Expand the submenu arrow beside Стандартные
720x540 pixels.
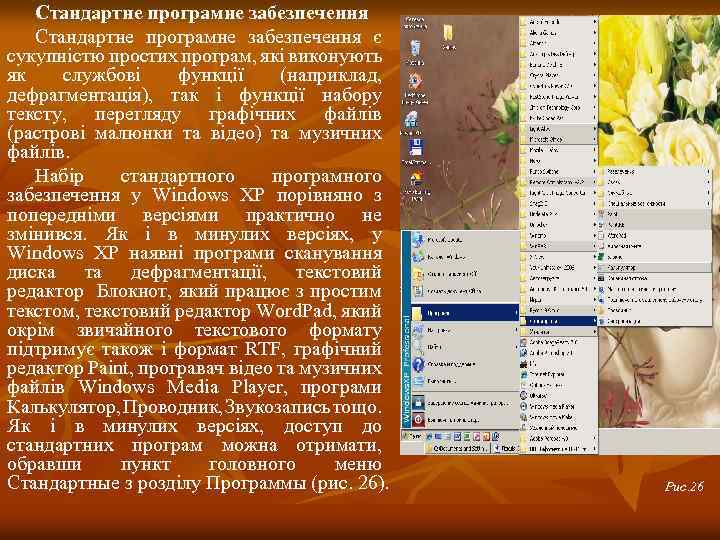coord(594,321)
